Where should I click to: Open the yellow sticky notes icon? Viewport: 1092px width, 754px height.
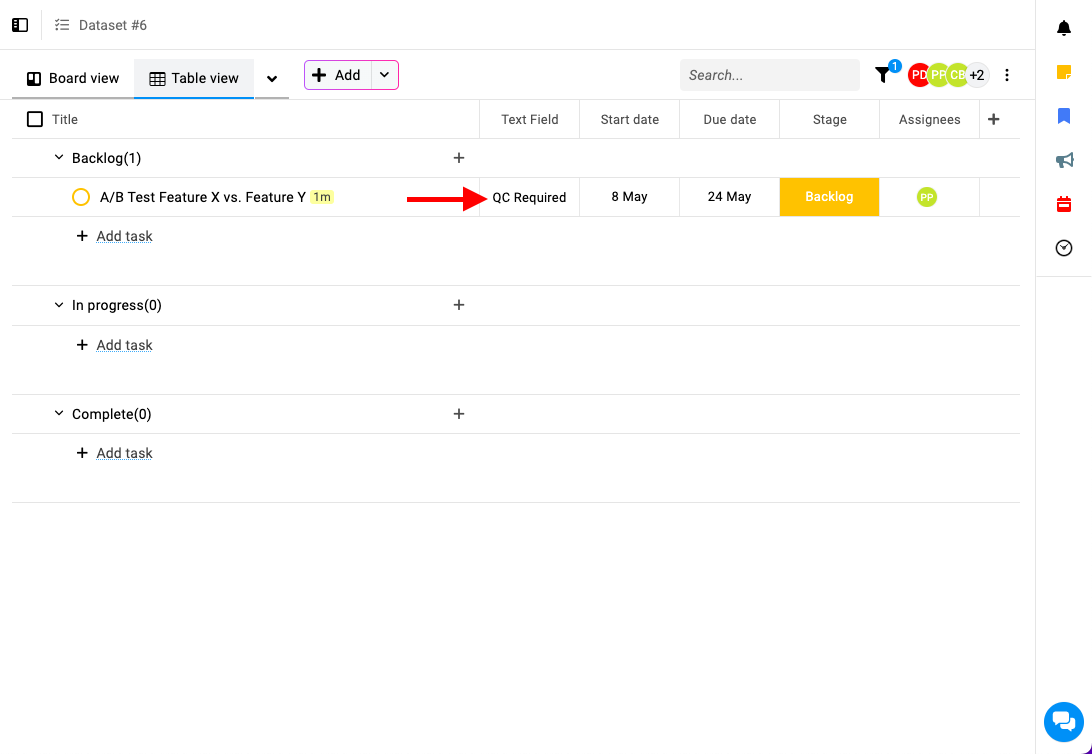tap(1063, 72)
